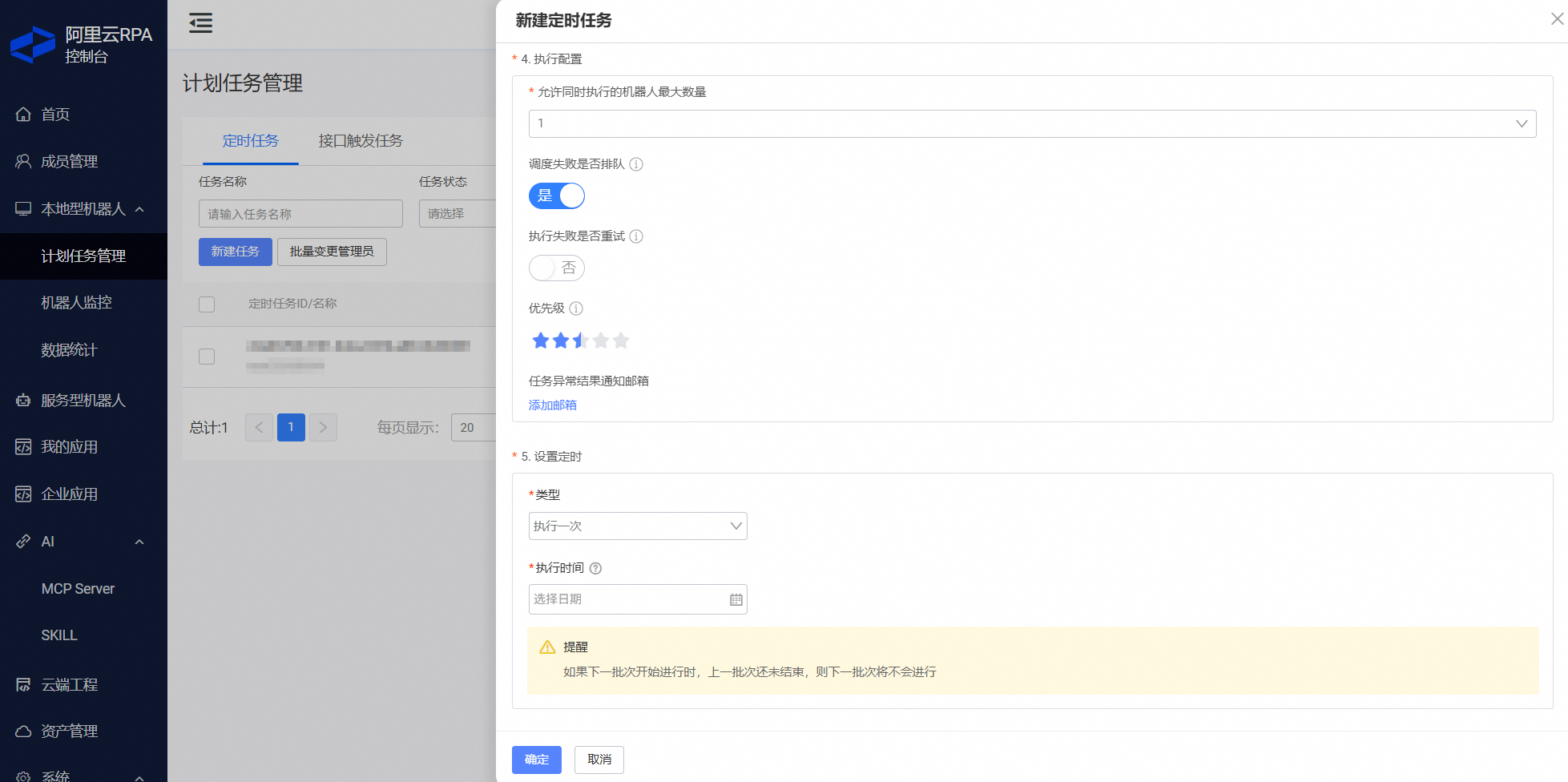Click help icon next to 执行时间
The height and width of the screenshot is (782, 1568).
(x=595, y=568)
